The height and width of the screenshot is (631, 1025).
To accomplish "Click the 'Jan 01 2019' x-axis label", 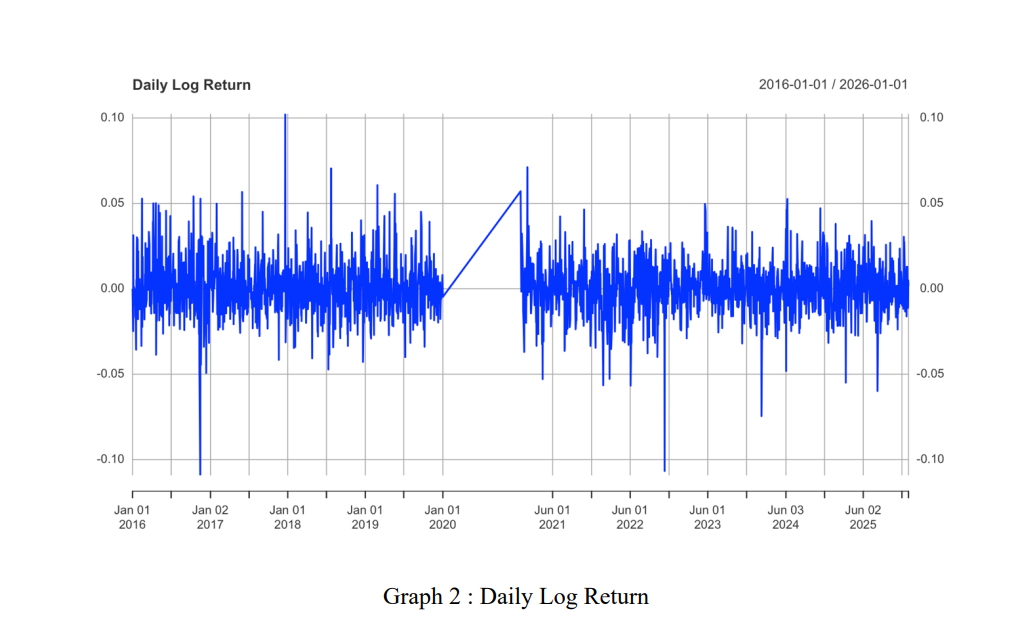I will [x=365, y=517].
